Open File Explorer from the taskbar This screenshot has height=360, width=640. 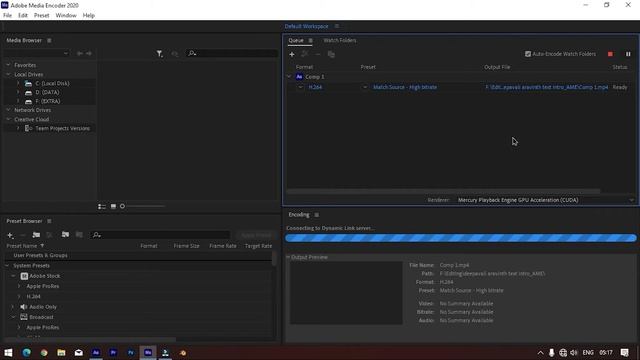(61, 353)
